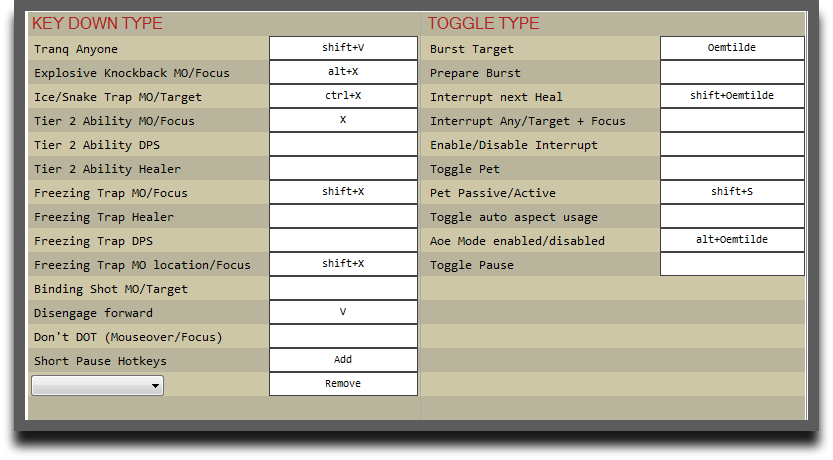Click the Interrupt next Heal hotkey field

[732, 96]
